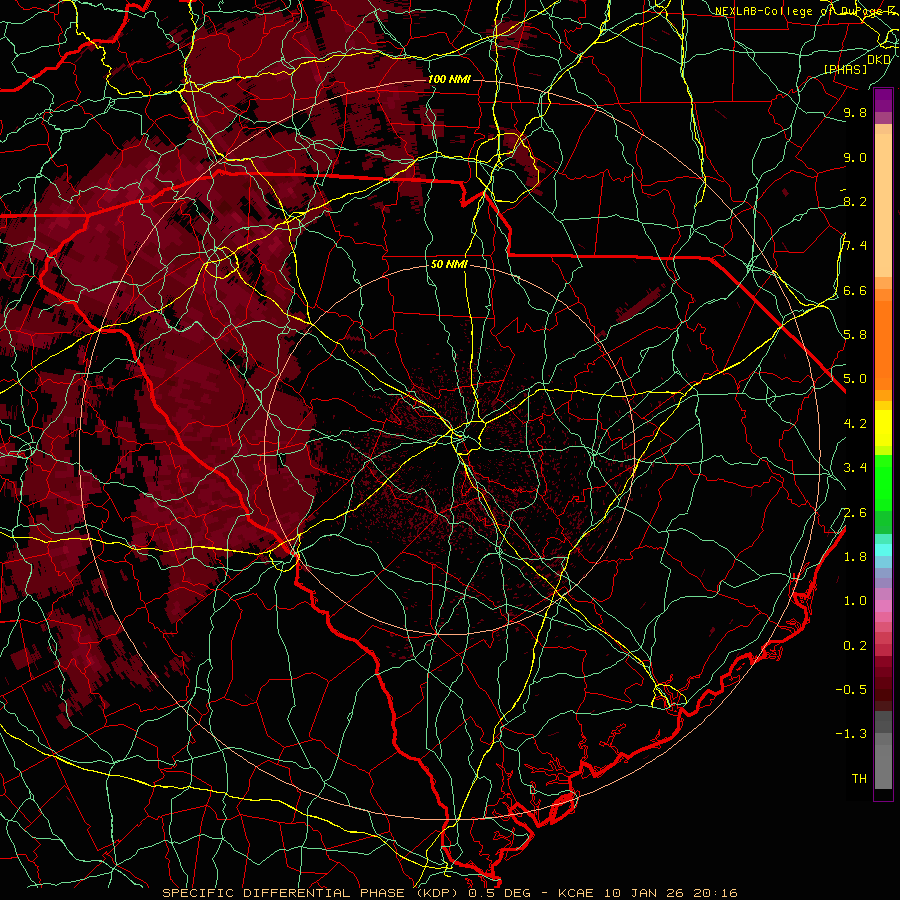Image resolution: width=900 pixels, height=900 pixels.
Task: Click the '9.8' scale value
Action: coord(855,113)
